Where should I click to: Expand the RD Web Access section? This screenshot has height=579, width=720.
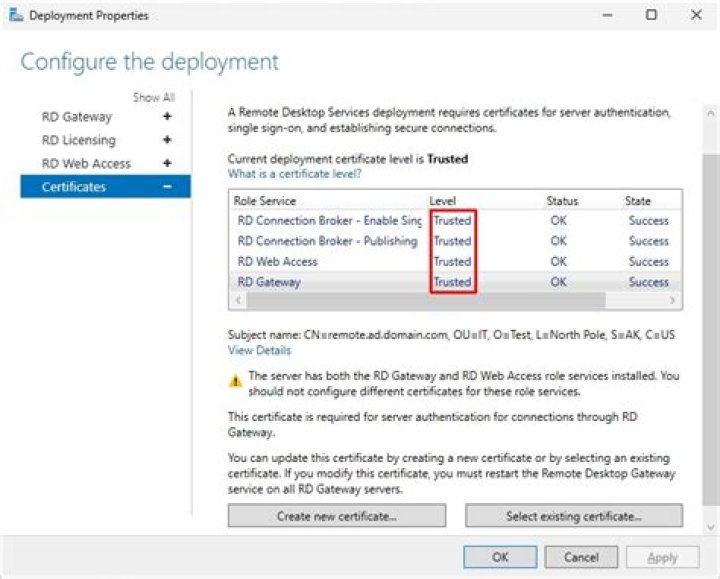tap(167, 163)
